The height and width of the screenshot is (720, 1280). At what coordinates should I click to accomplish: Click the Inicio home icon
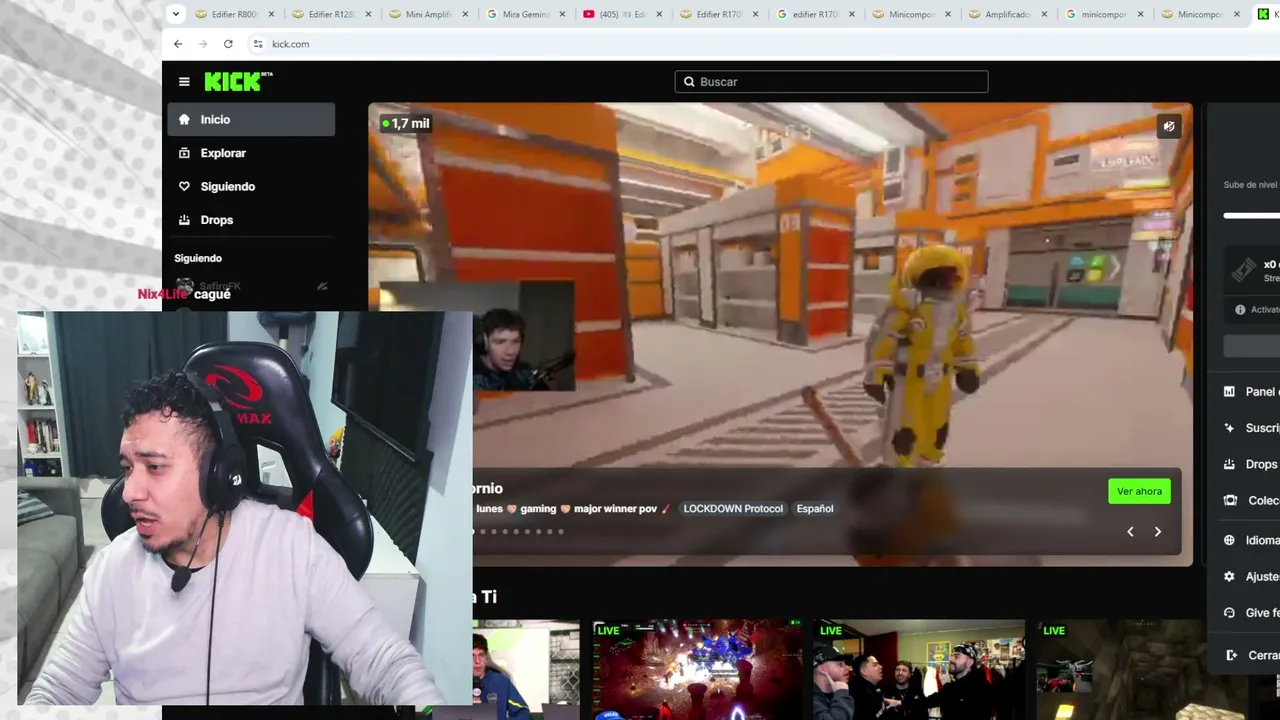(184, 119)
